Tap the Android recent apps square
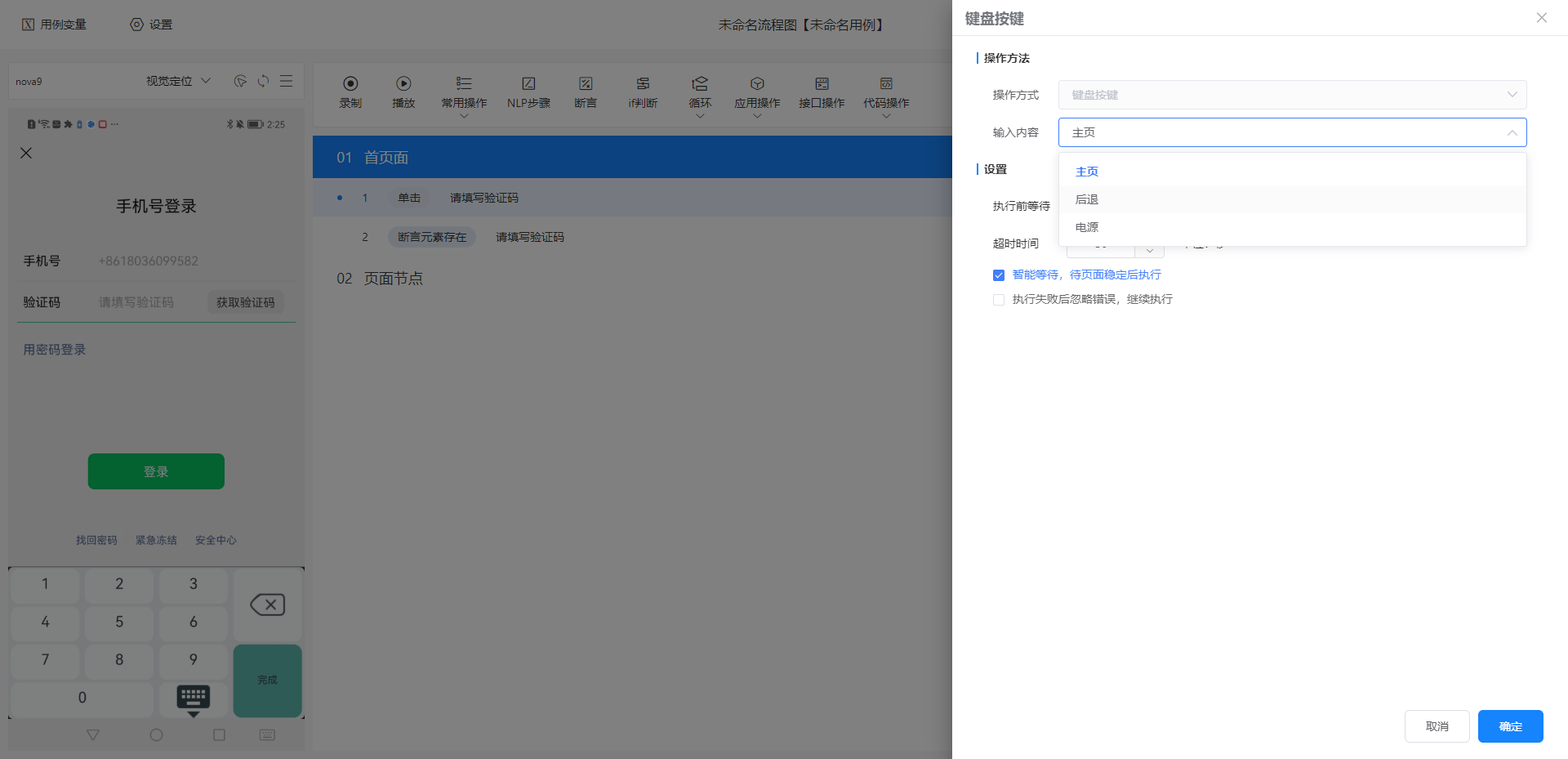 tap(219, 734)
